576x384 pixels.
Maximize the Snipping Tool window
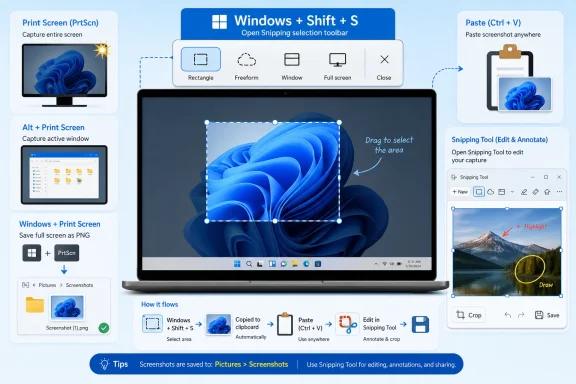546,177
